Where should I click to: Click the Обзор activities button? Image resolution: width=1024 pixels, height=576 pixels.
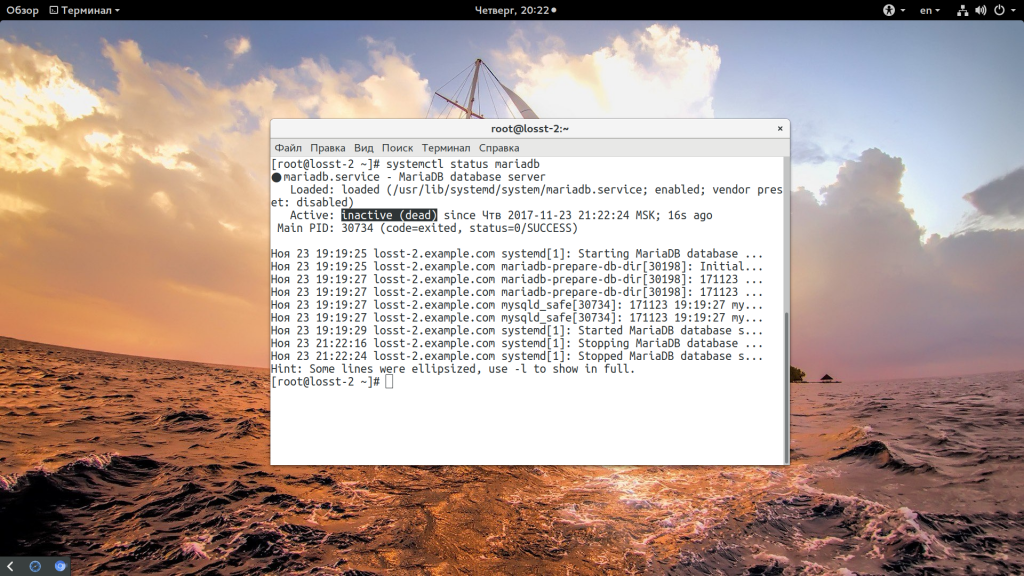(x=22, y=10)
